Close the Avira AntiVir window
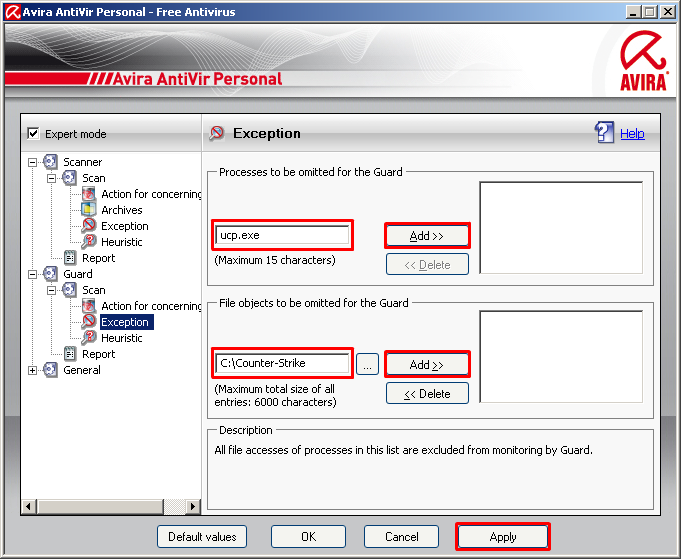Screen dimensions: 681x559 pos(668,12)
